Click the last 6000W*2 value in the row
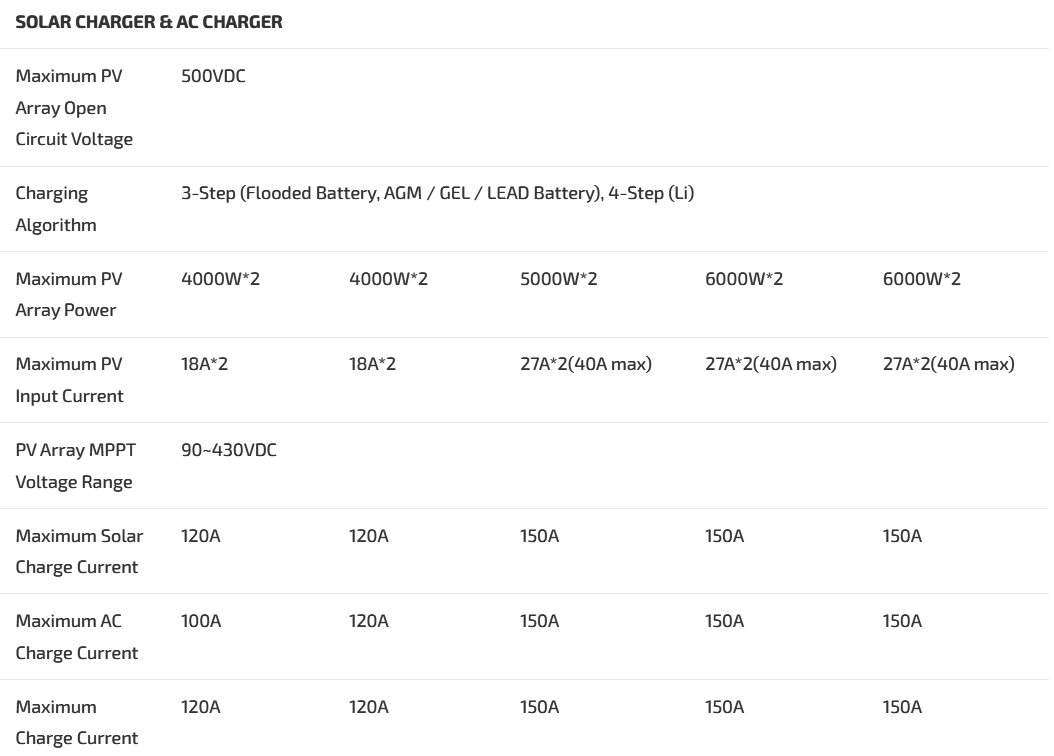The height and width of the screenshot is (756, 1054). point(921,279)
